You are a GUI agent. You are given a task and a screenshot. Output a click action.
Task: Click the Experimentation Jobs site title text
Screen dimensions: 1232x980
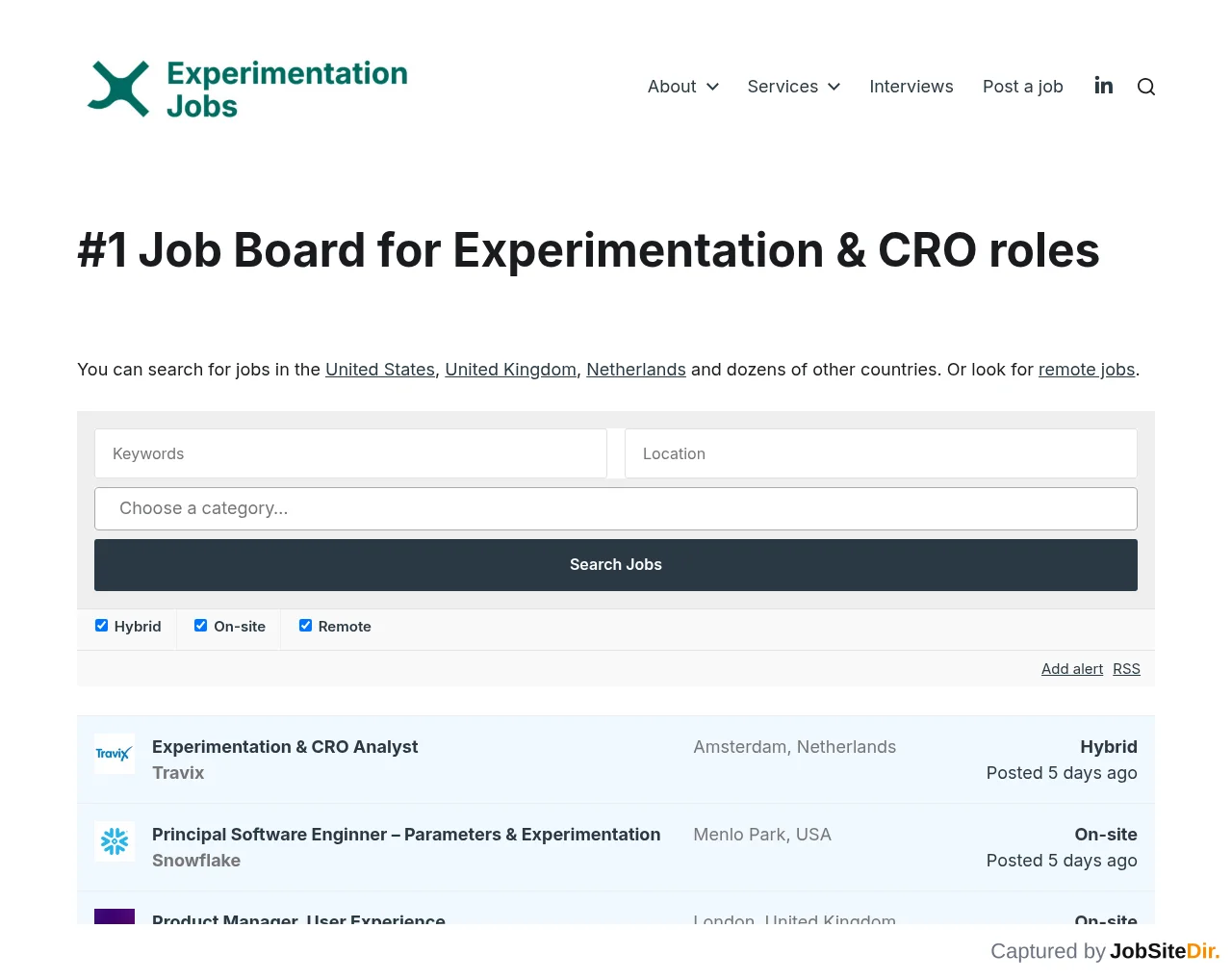point(287,90)
